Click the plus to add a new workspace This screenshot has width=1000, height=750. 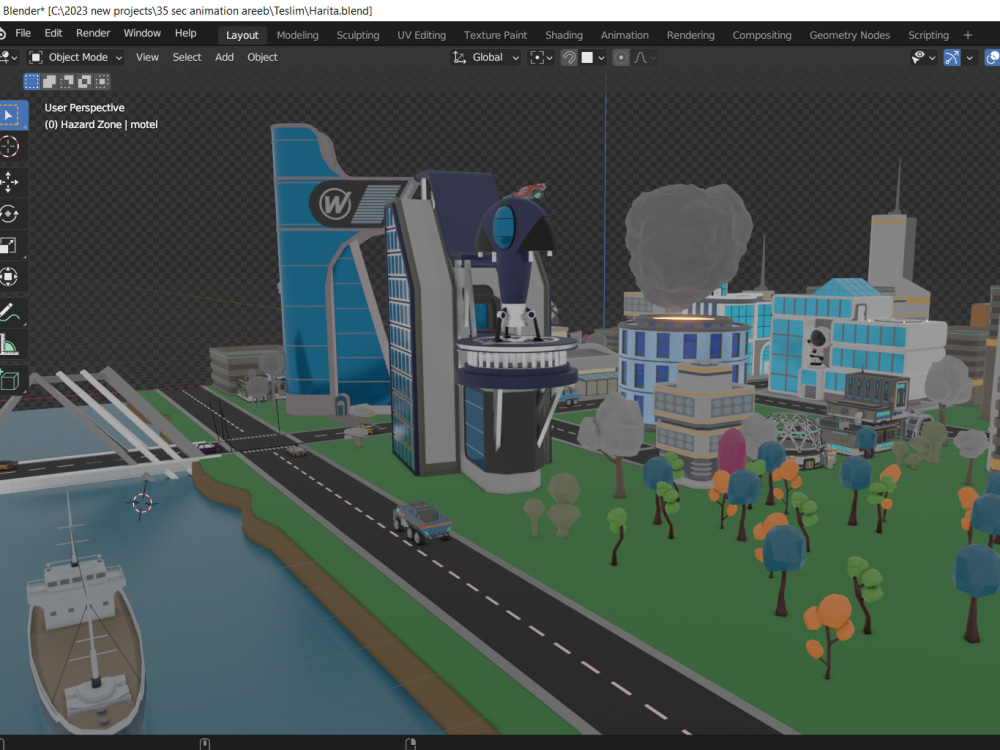coord(967,34)
